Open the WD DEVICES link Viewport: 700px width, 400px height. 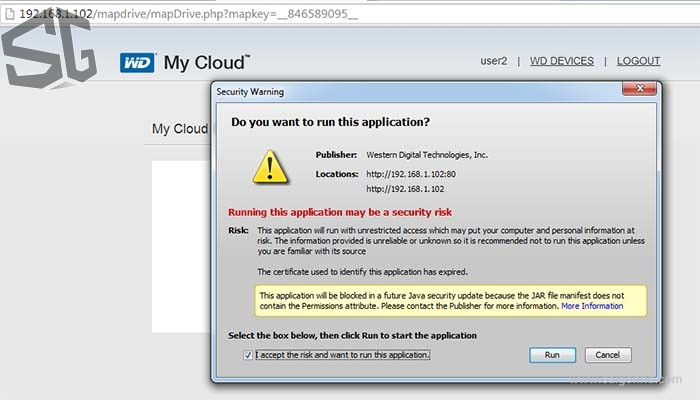(x=562, y=61)
